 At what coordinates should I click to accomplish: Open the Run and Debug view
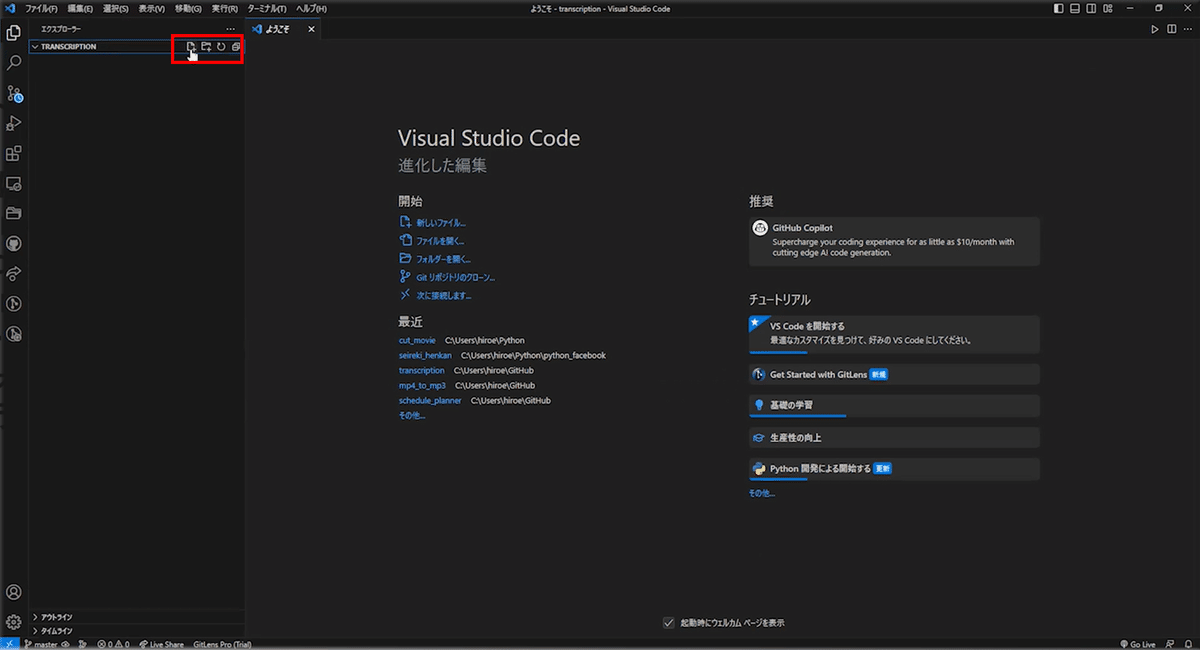pyautogui.click(x=14, y=123)
